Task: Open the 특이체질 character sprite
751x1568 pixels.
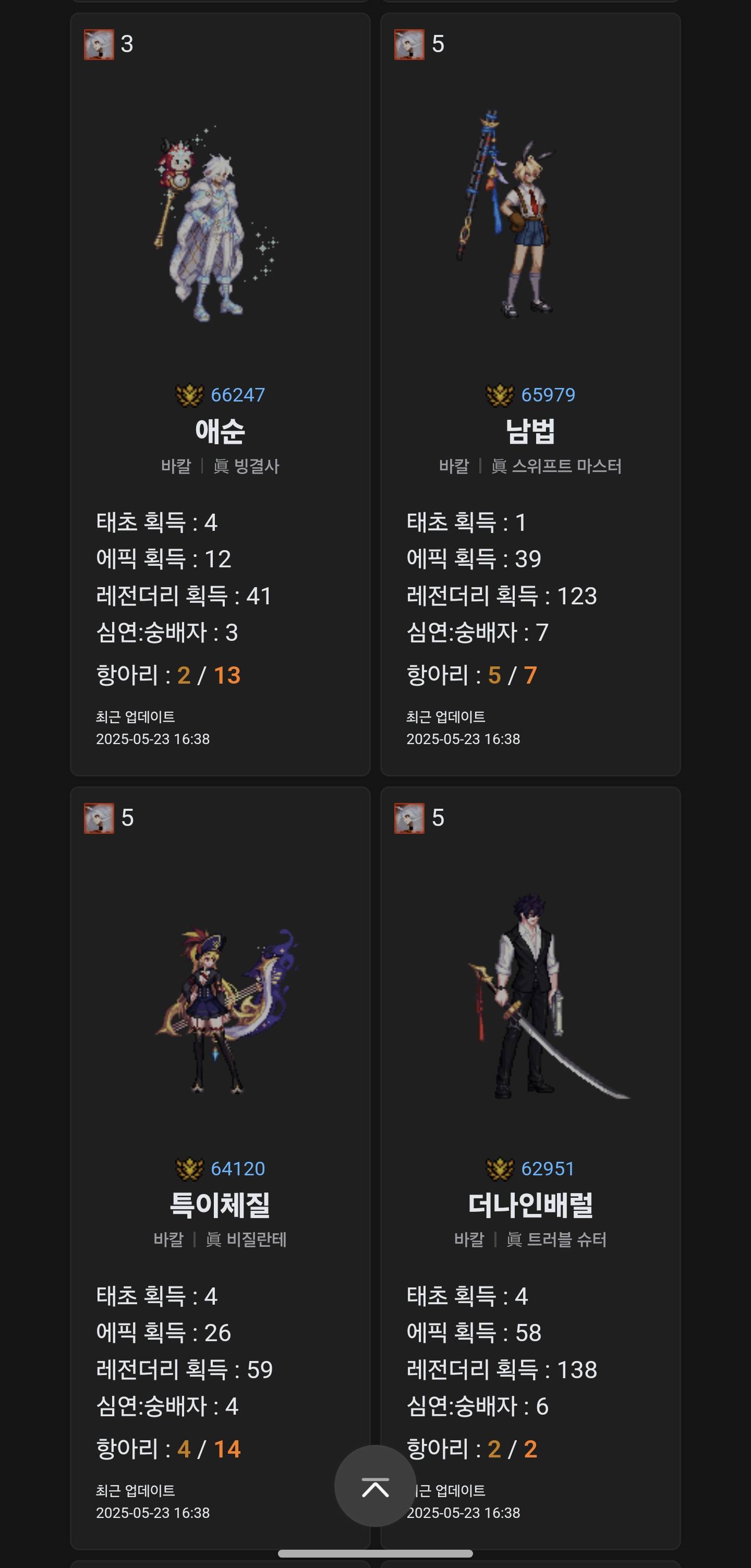Action: point(226,1011)
